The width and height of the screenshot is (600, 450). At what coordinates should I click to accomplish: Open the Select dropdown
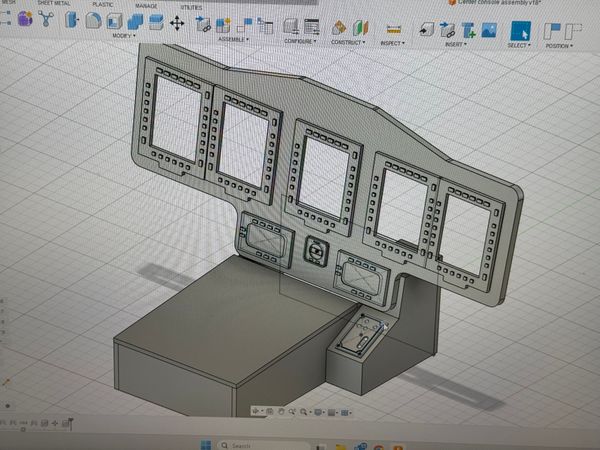coord(519,45)
